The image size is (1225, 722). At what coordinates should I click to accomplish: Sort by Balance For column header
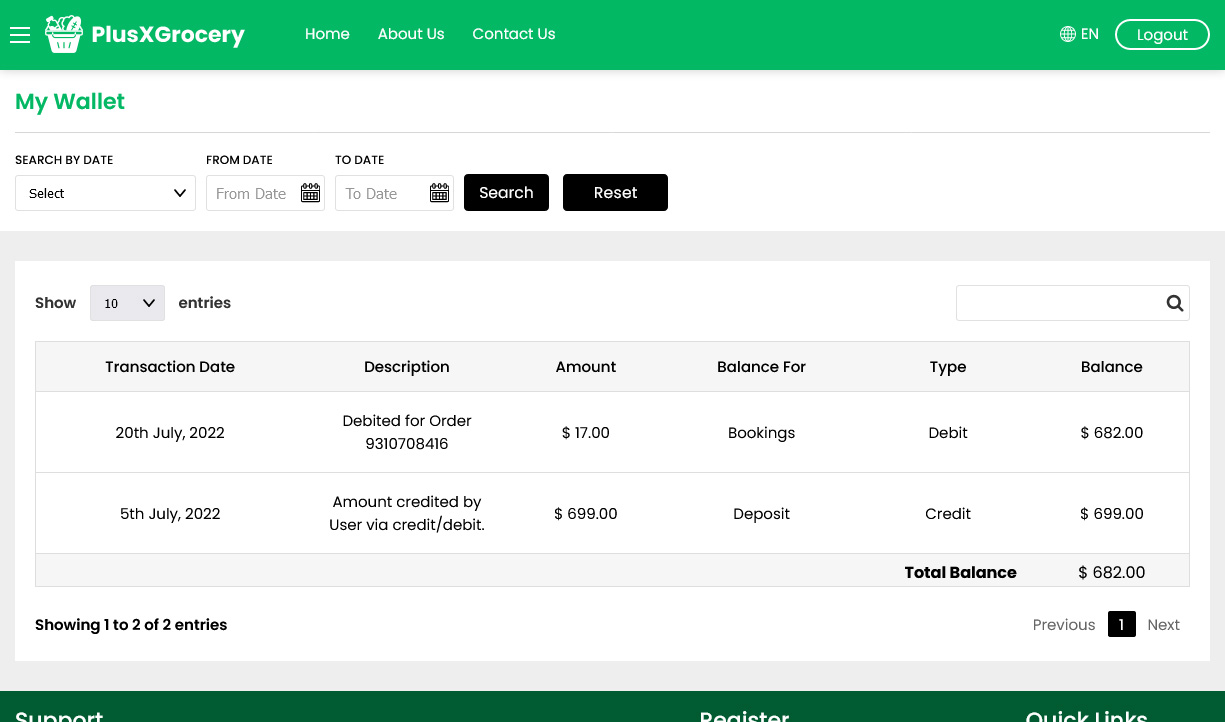761,367
